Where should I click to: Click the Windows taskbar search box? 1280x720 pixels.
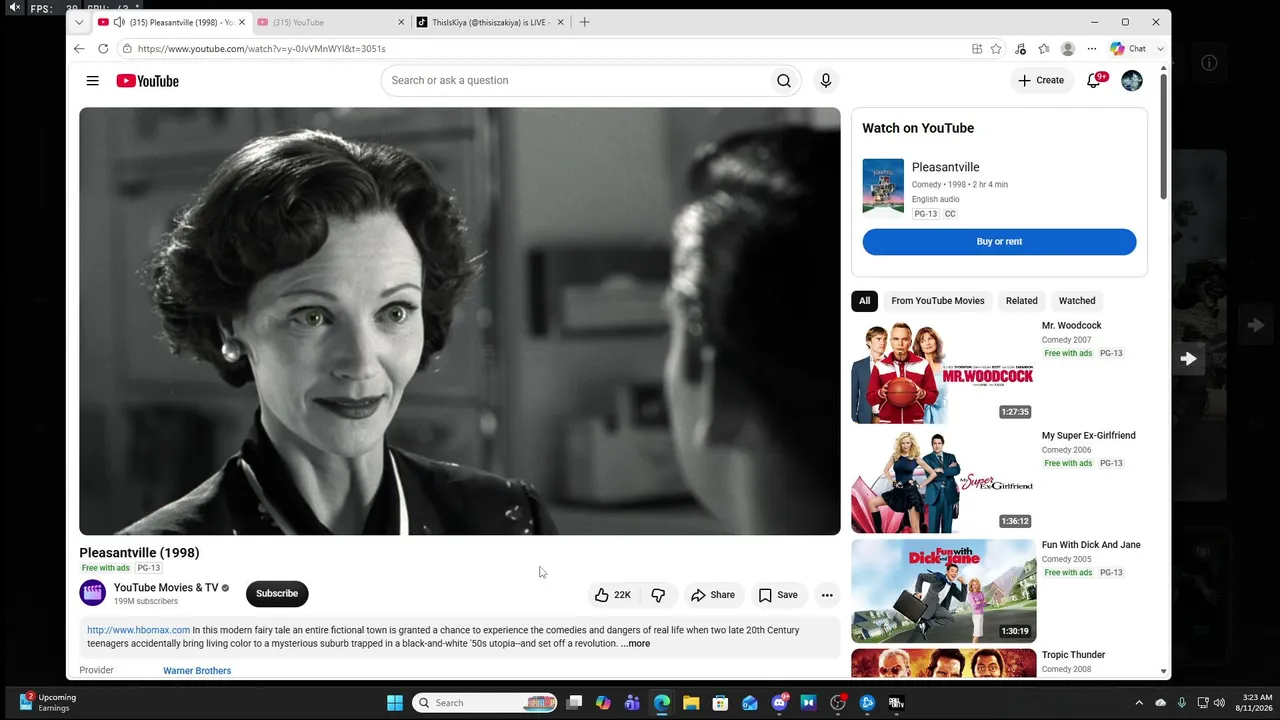(485, 703)
